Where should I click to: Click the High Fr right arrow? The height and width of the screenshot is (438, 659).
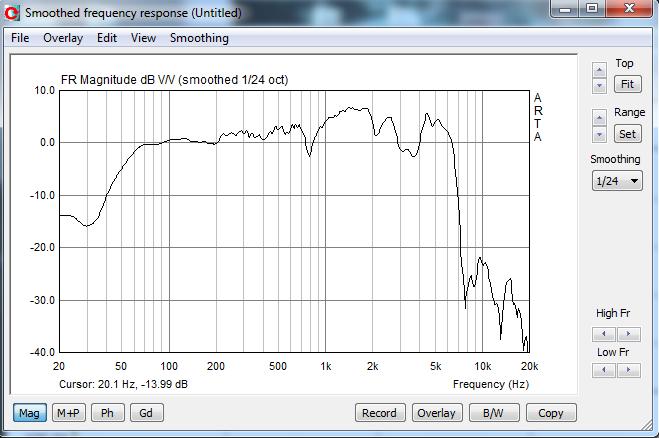(x=629, y=334)
